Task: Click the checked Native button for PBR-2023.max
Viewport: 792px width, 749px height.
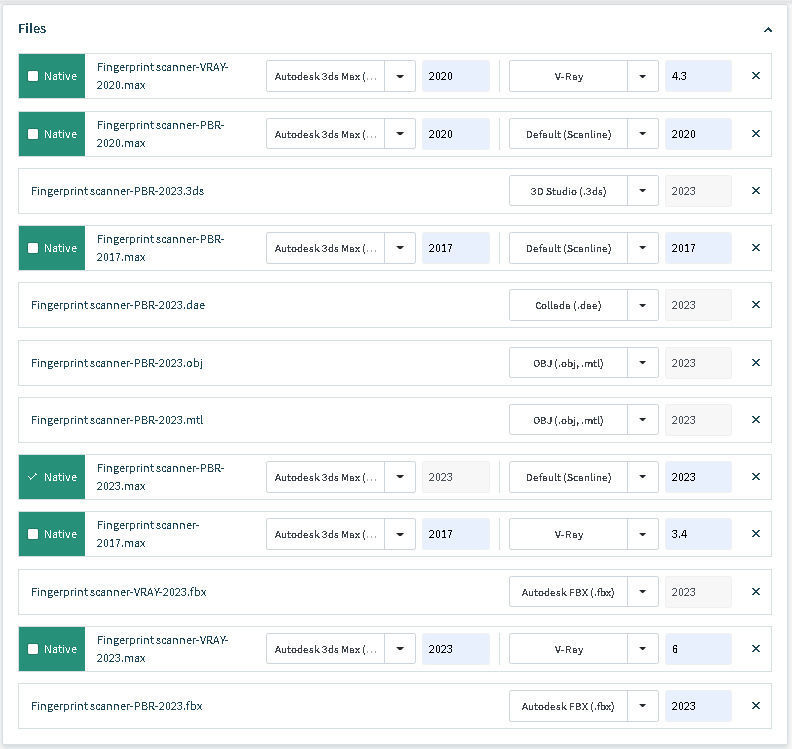Action: click(52, 477)
